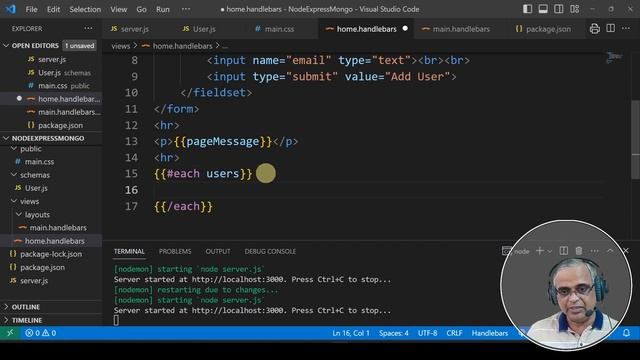
Task: Click the unsaved dot on home.handlebars tab
Action: coord(405,29)
